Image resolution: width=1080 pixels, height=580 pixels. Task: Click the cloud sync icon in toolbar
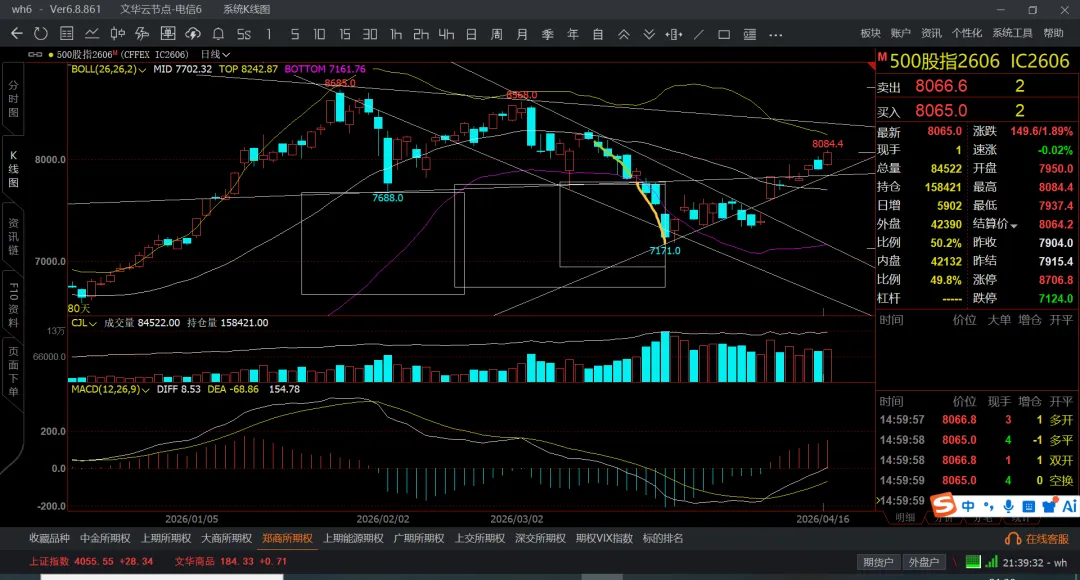[193, 34]
